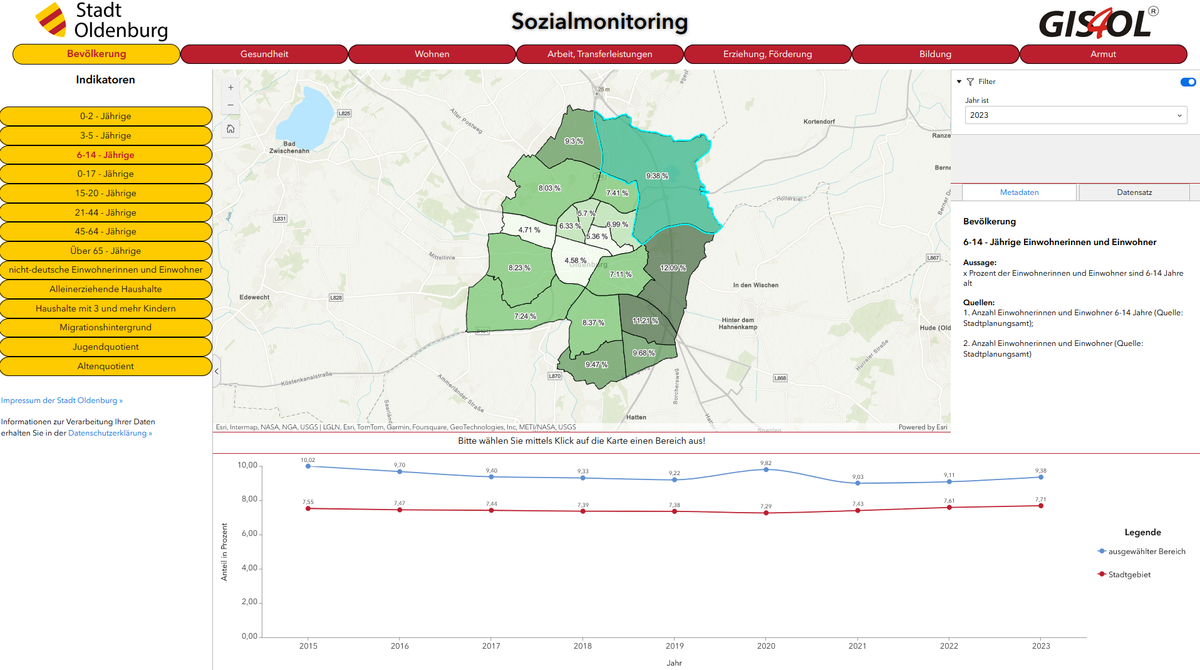The image size is (1200, 670).
Task: Reset map to home view
Action: click(231, 128)
